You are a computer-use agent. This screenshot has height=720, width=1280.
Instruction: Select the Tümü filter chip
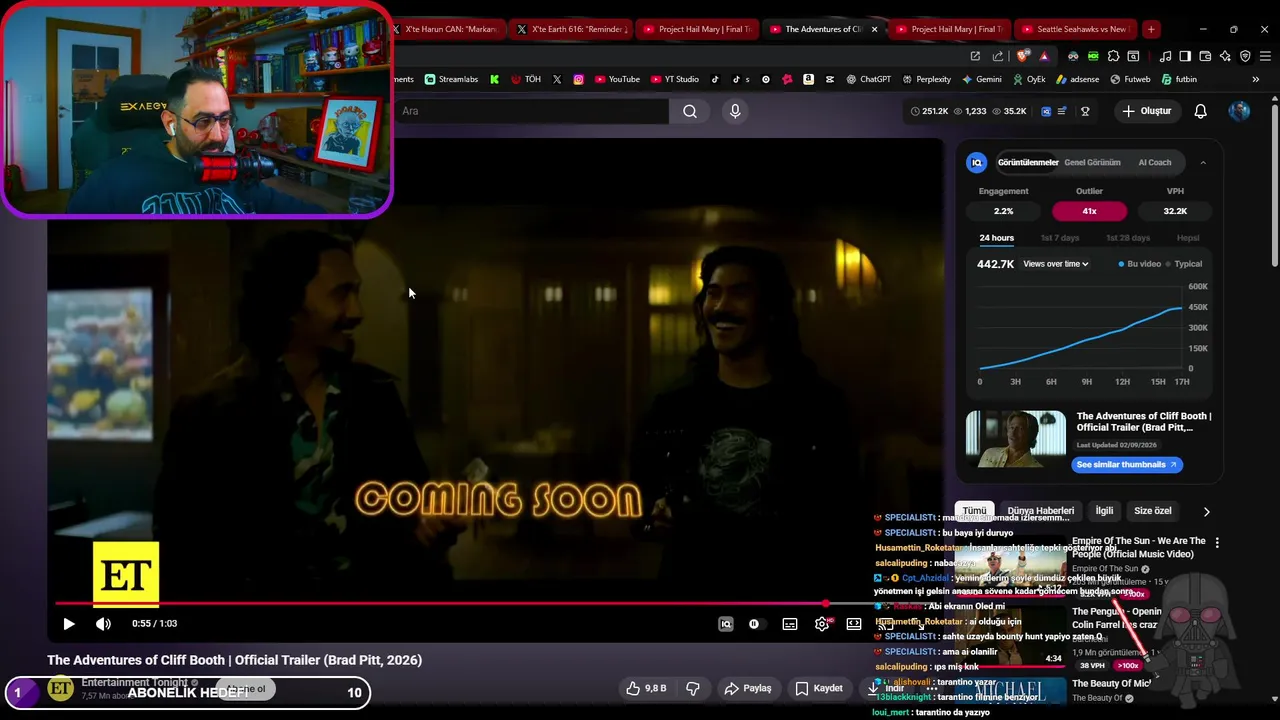pos(974,511)
